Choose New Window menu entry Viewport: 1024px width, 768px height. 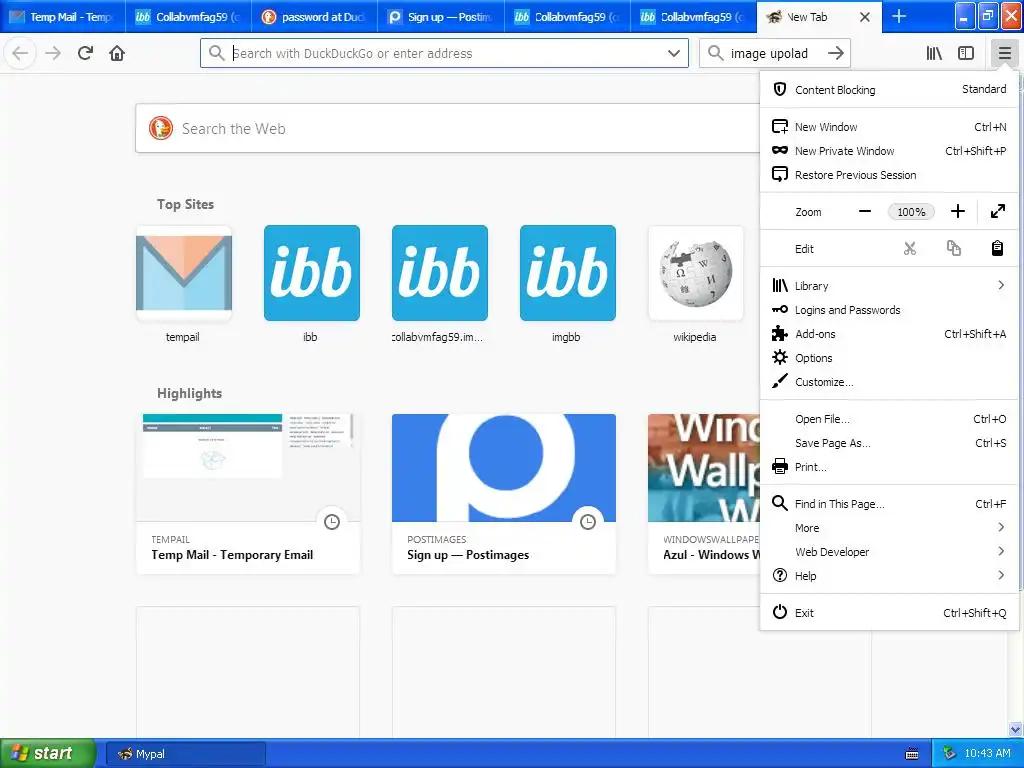[889, 127]
